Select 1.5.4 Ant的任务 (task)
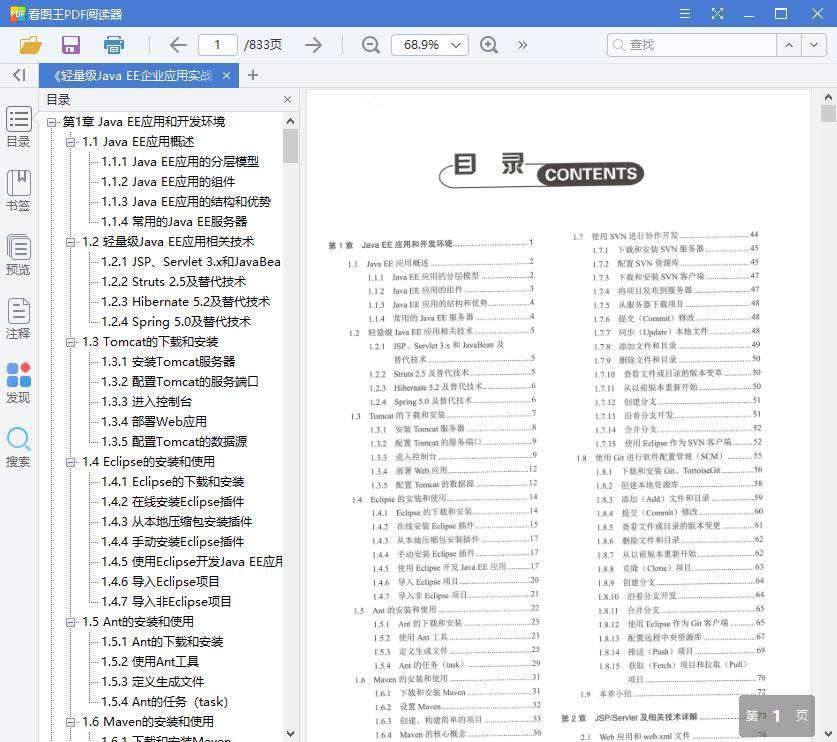 point(164,702)
